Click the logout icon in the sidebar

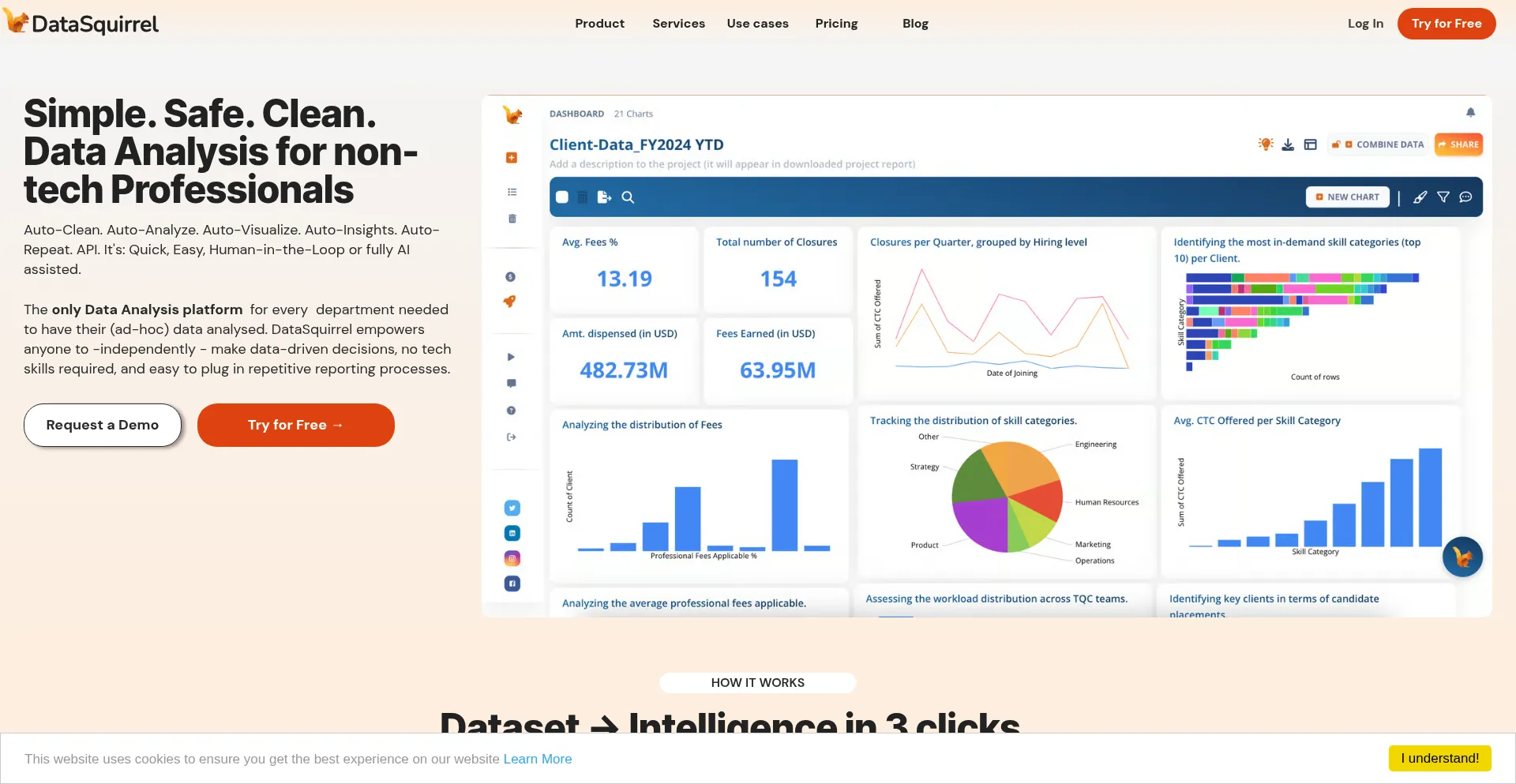(x=511, y=437)
